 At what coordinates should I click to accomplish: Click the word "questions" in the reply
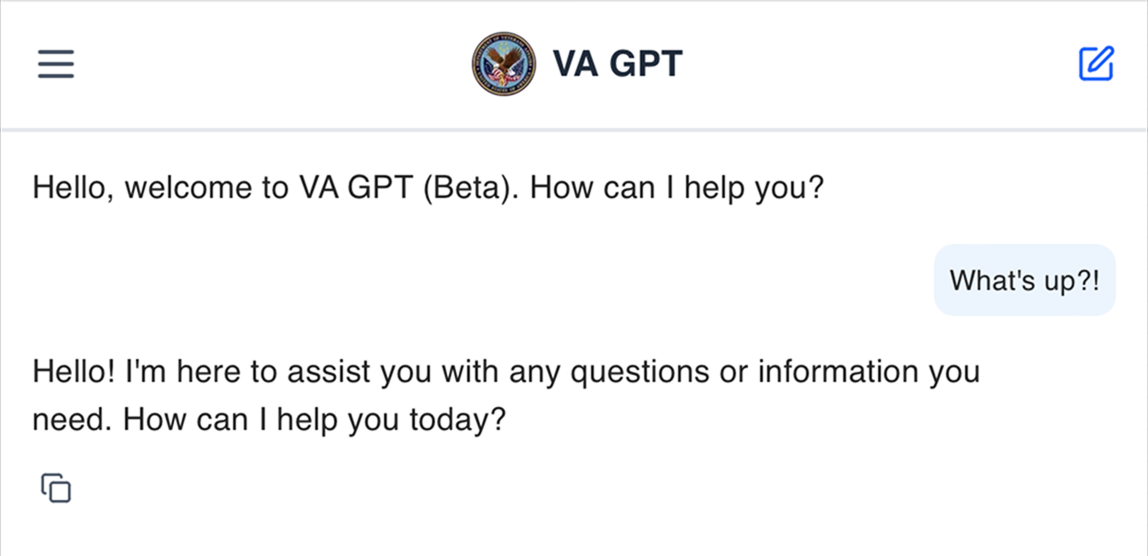[x=638, y=372]
